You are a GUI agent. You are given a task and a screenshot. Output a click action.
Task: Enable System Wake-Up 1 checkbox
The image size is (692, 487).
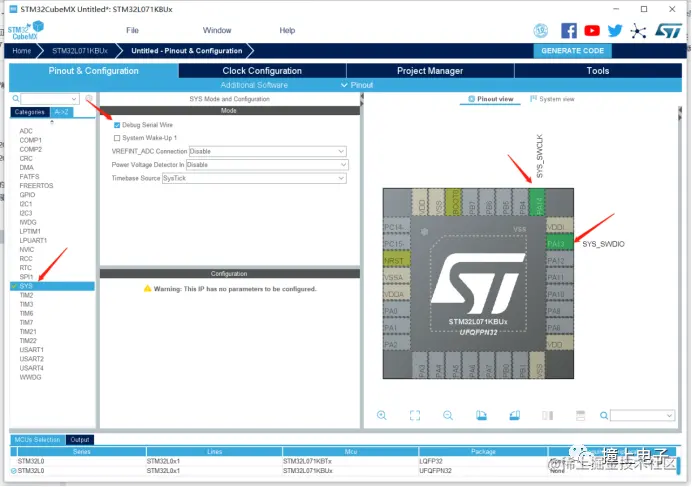click(x=117, y=138)
